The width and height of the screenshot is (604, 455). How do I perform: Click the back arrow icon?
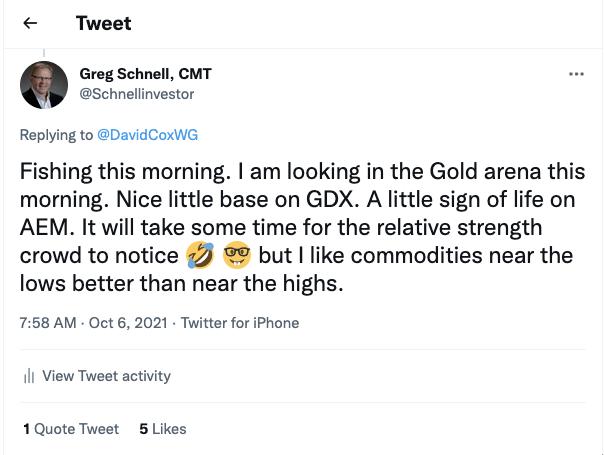[x=31, y=24]
